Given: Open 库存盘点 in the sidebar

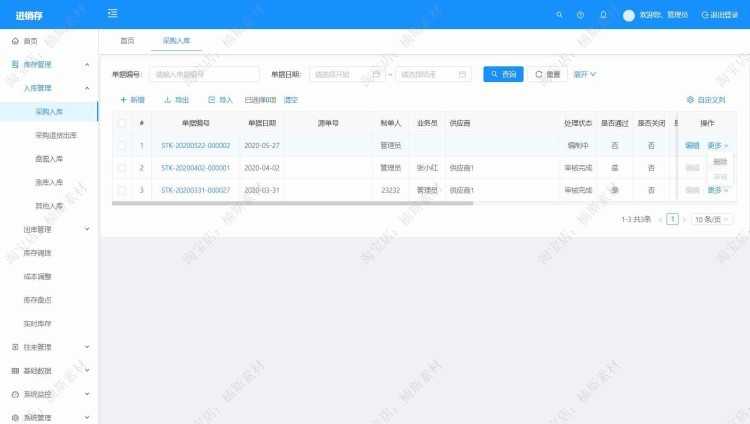Looking at the screenshot, I should pyautogui.click(x=37, y=300).
